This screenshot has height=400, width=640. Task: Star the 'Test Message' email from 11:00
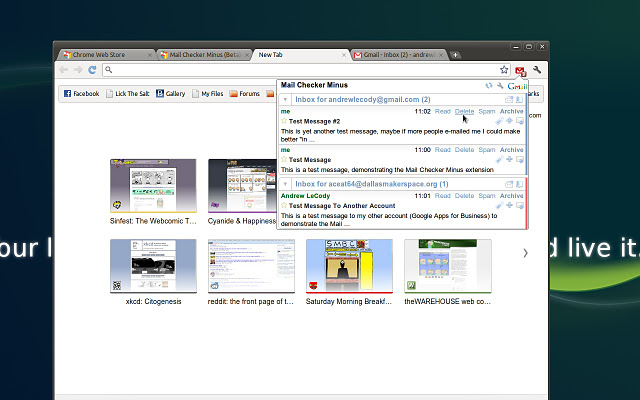coord(284,159)
